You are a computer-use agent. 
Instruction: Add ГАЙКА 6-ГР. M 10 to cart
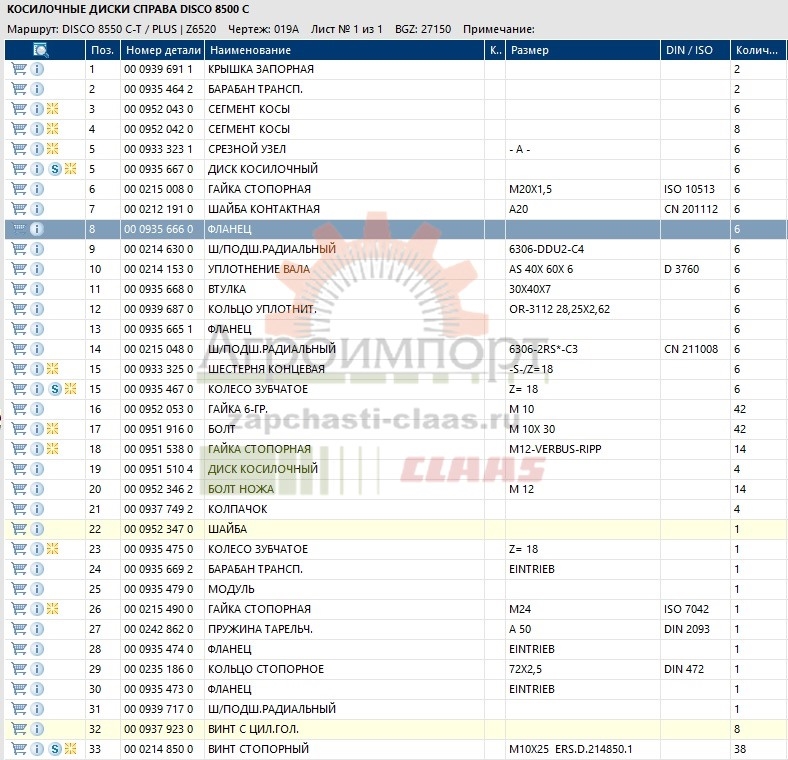19,409
